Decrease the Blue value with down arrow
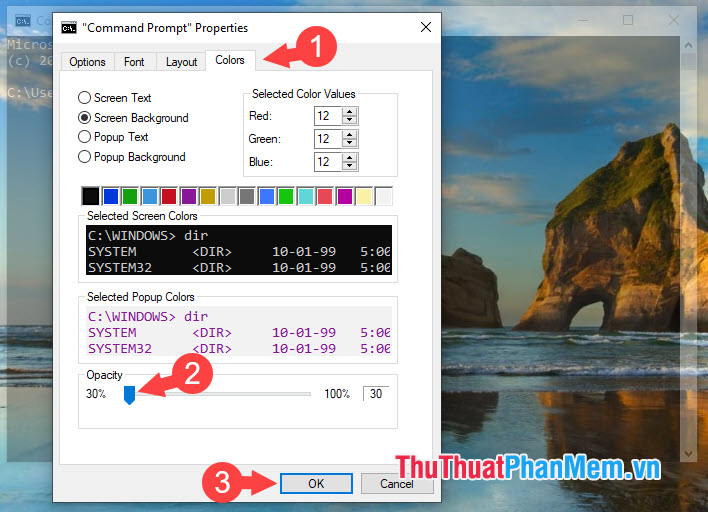Screen dimensions: 708x512 tap(349, 166)
